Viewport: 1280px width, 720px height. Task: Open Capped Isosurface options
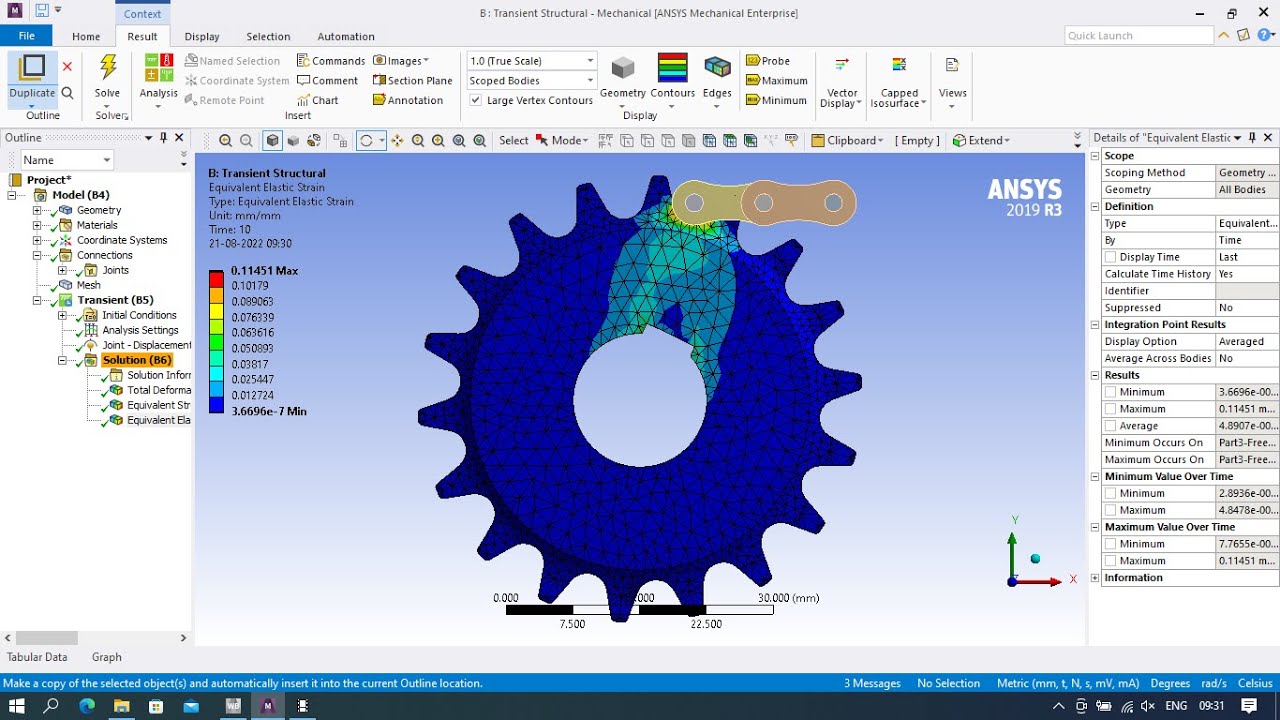point(899,82)
